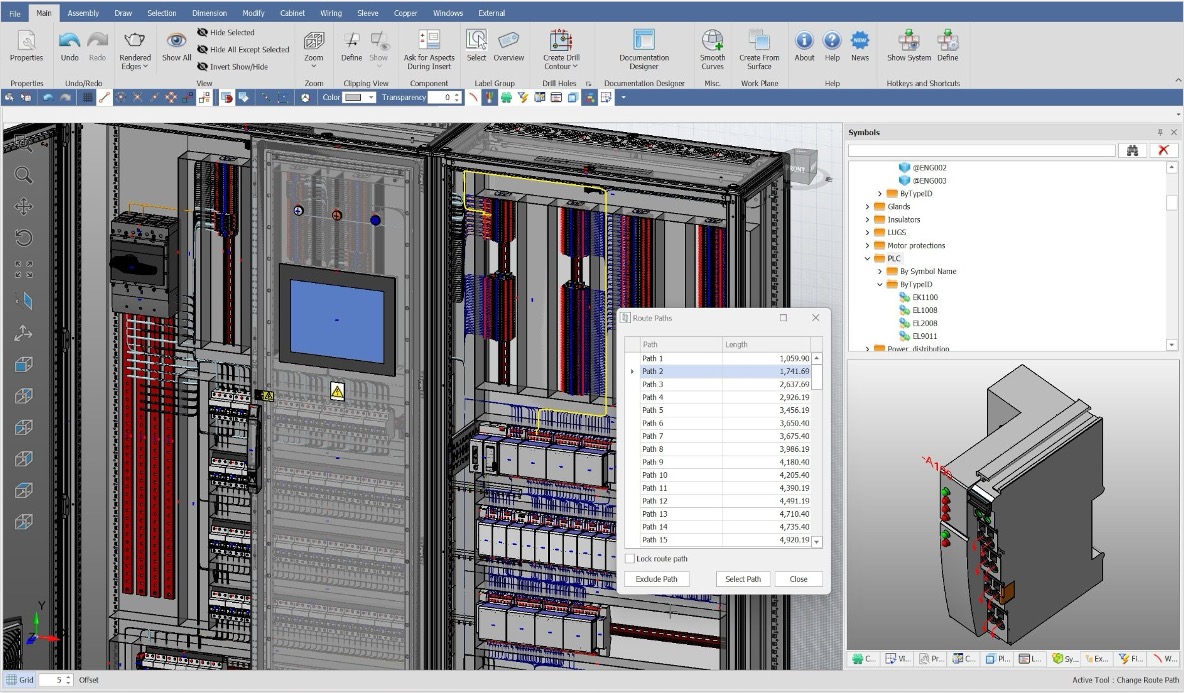1184x693 pixels.
Task: Click the color swatch next to Color label
Action: (352, 97)
